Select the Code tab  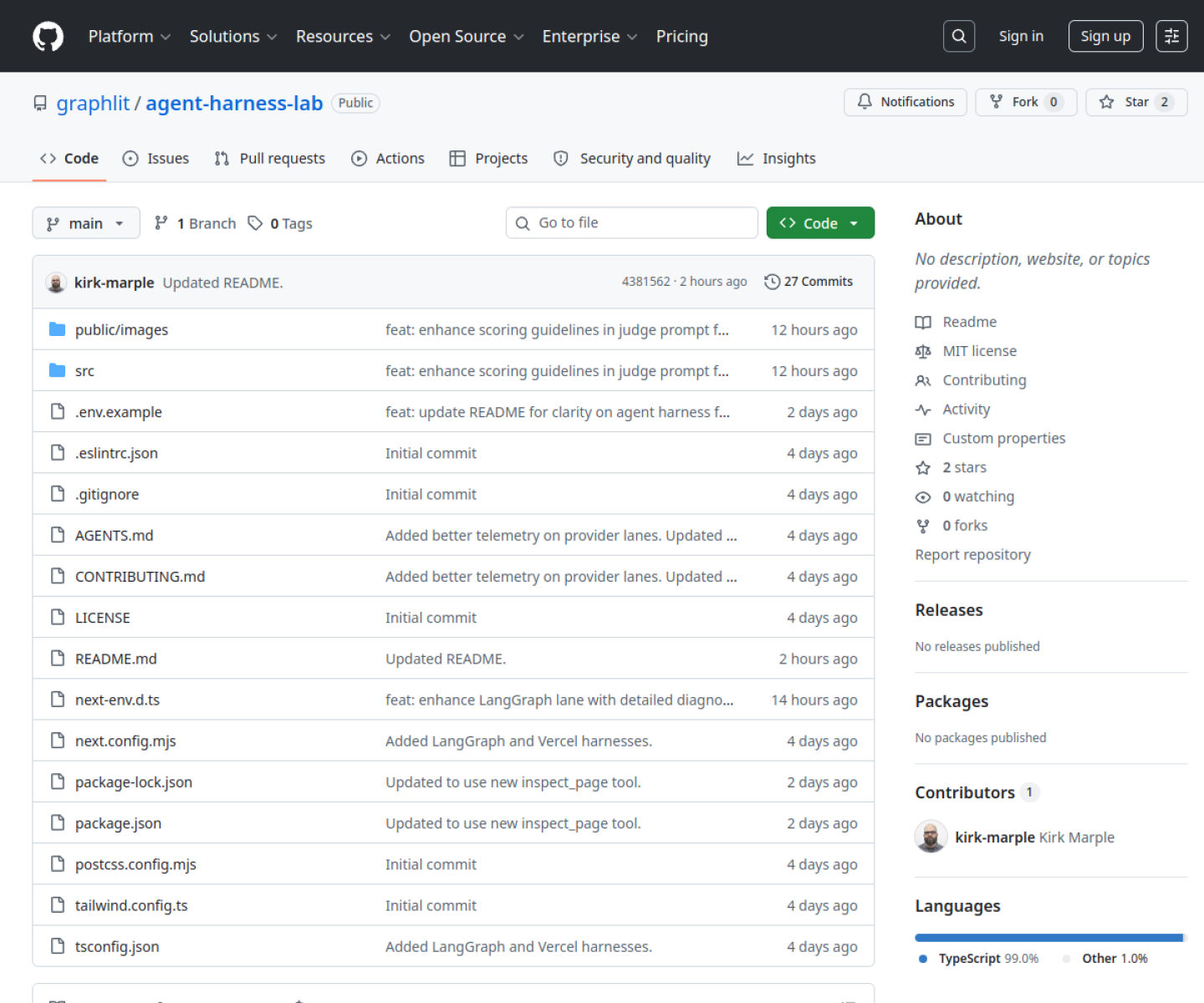(69, 158)
